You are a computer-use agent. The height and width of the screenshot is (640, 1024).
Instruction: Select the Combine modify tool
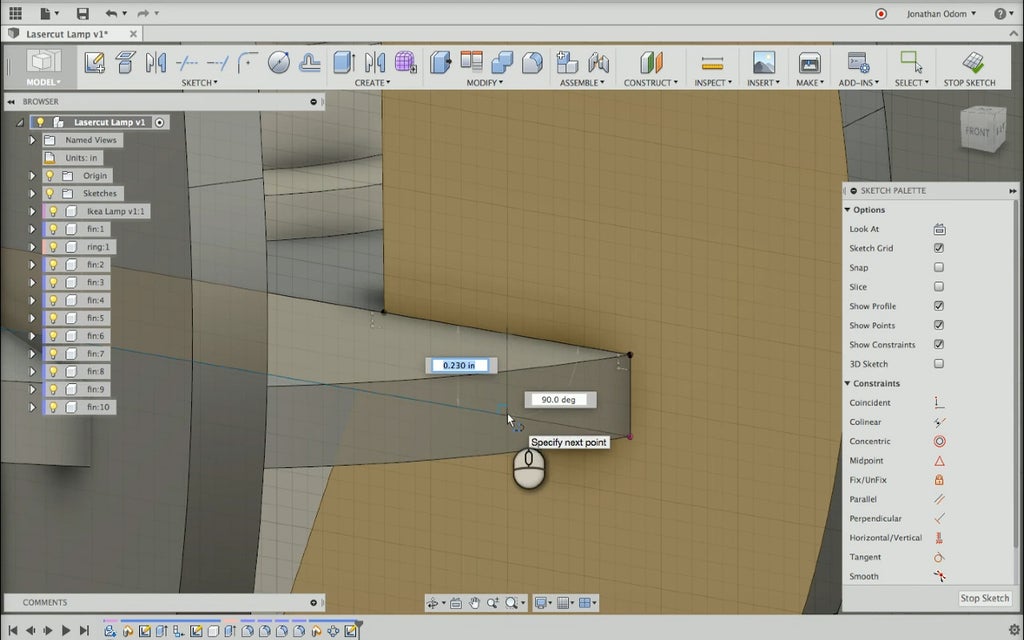click(502, 63)
